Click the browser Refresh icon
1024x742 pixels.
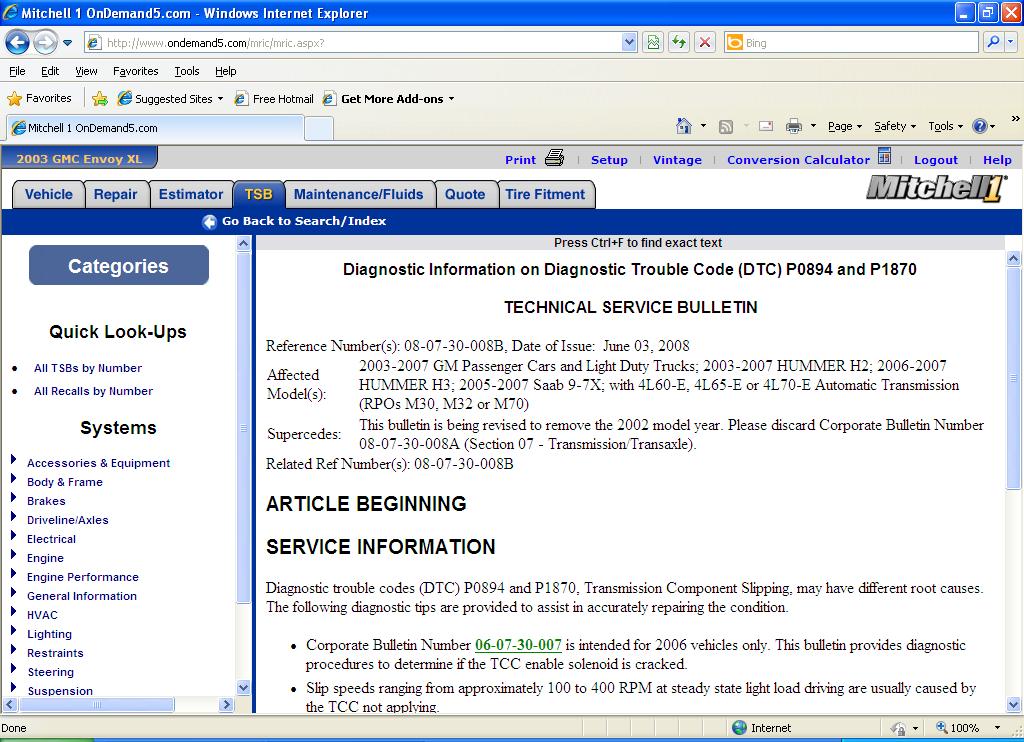pos(679,43)
